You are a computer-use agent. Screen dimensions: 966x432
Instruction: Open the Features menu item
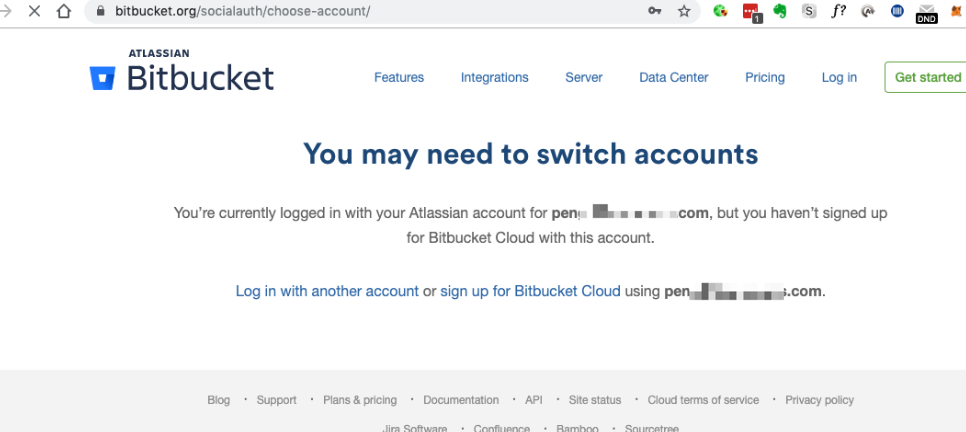pyautogui.click(x=399, y=78)
